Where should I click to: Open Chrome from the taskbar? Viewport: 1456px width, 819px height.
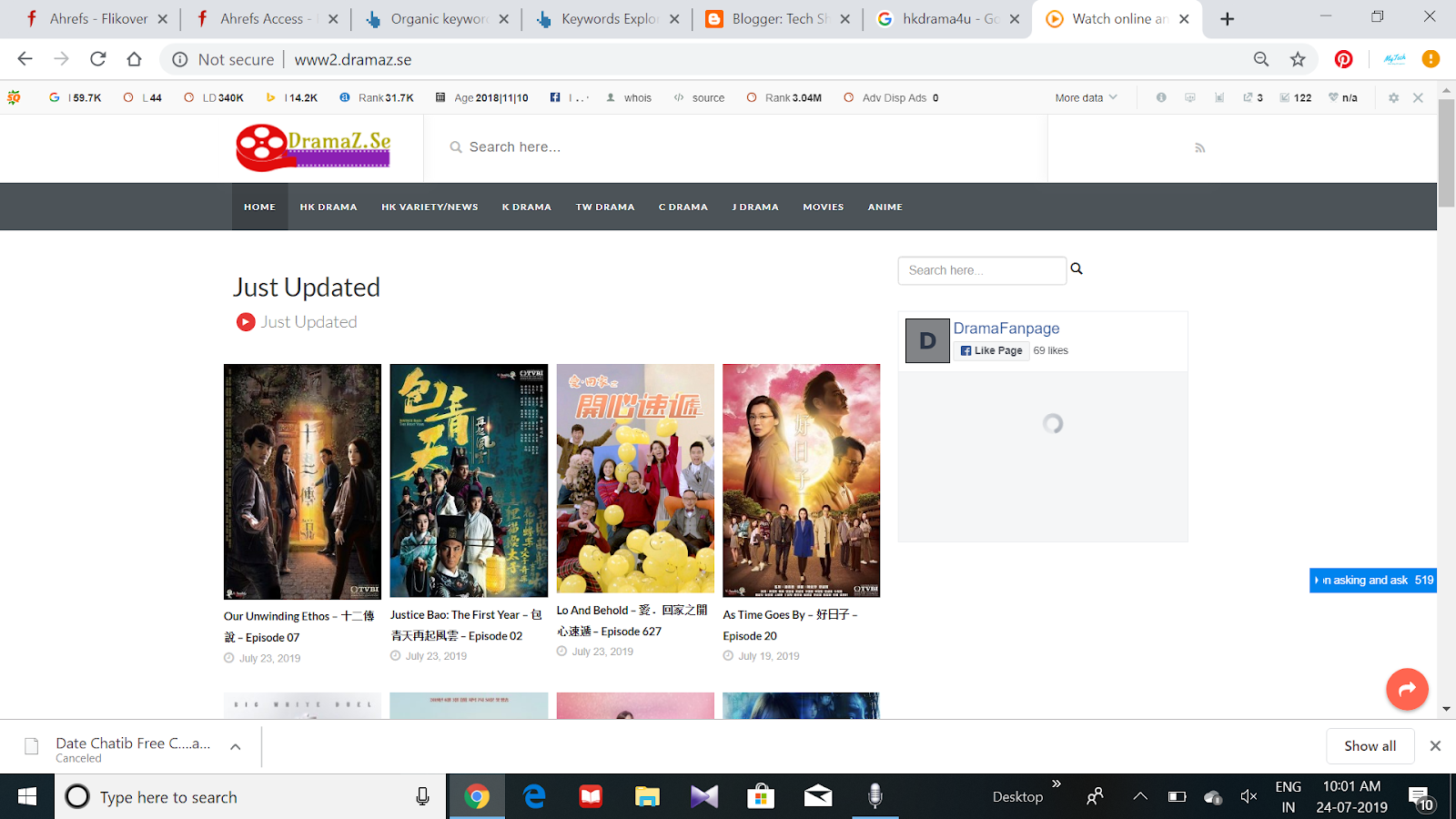point(476,797)
